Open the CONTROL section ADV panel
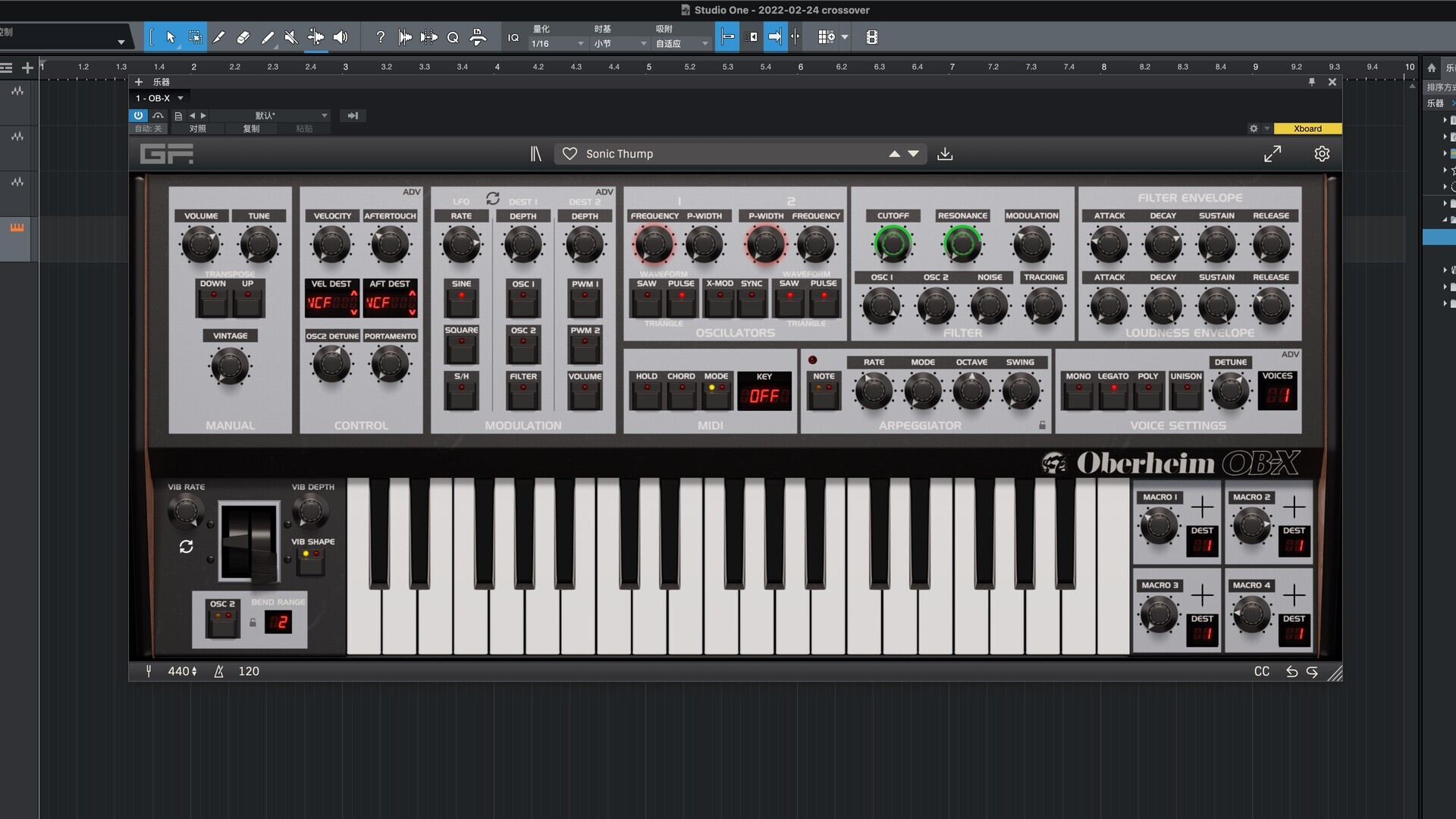The width and height of the screenshot is (1456, 819). click(x=412, y=192)
